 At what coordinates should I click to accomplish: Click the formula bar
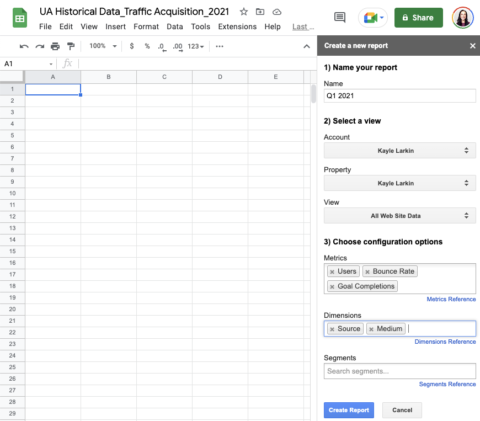[197, 64]
